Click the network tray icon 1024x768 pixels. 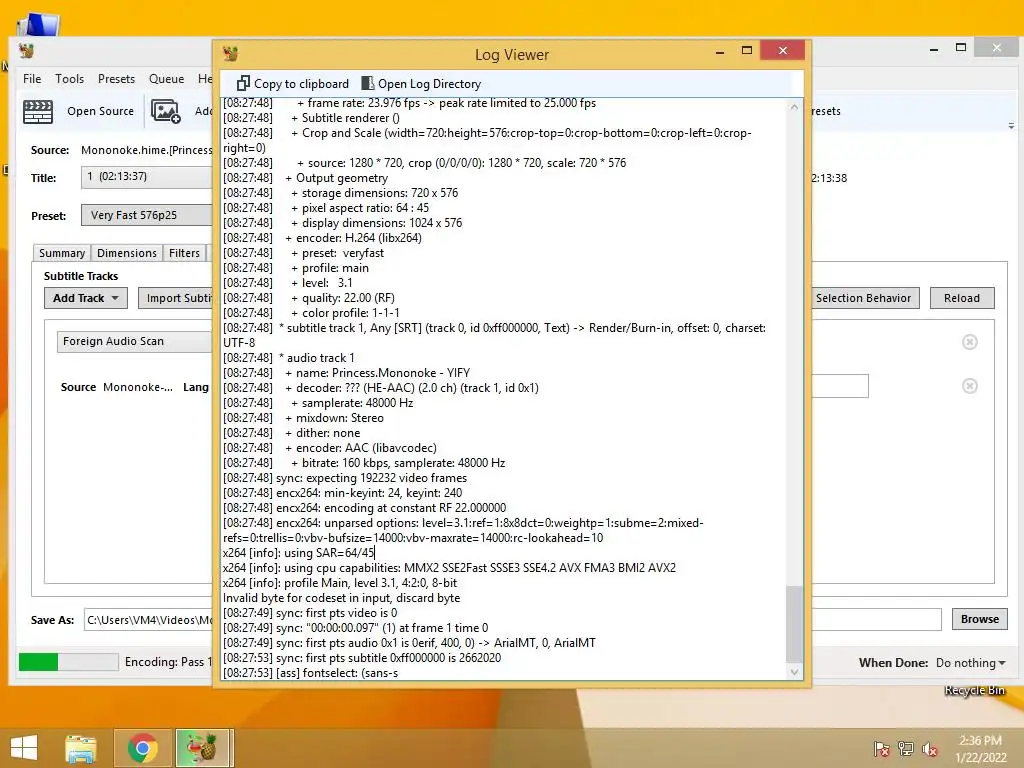(x=905, y=748)
